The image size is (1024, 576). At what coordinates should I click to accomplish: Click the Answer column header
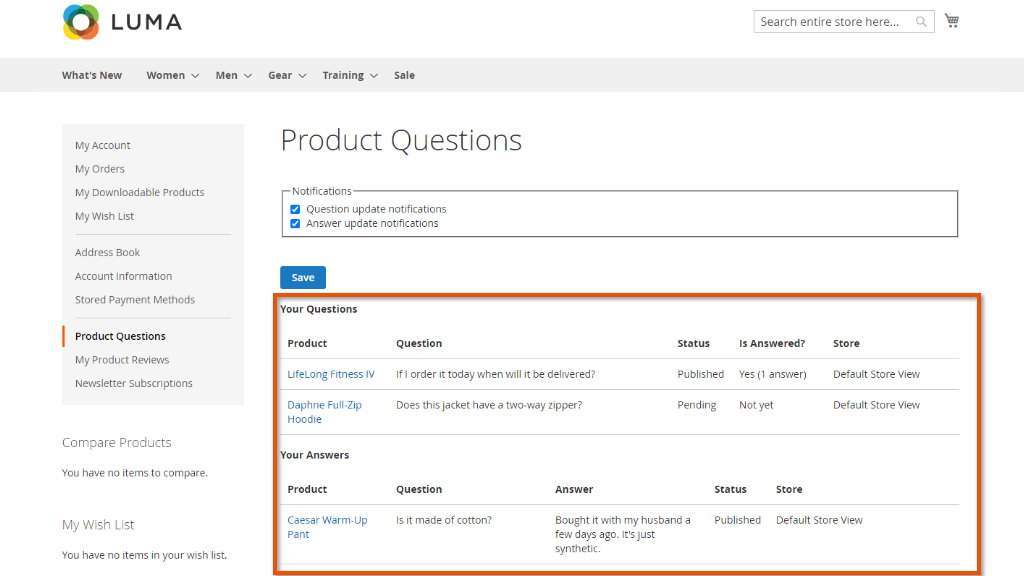[x=574, y=489]
